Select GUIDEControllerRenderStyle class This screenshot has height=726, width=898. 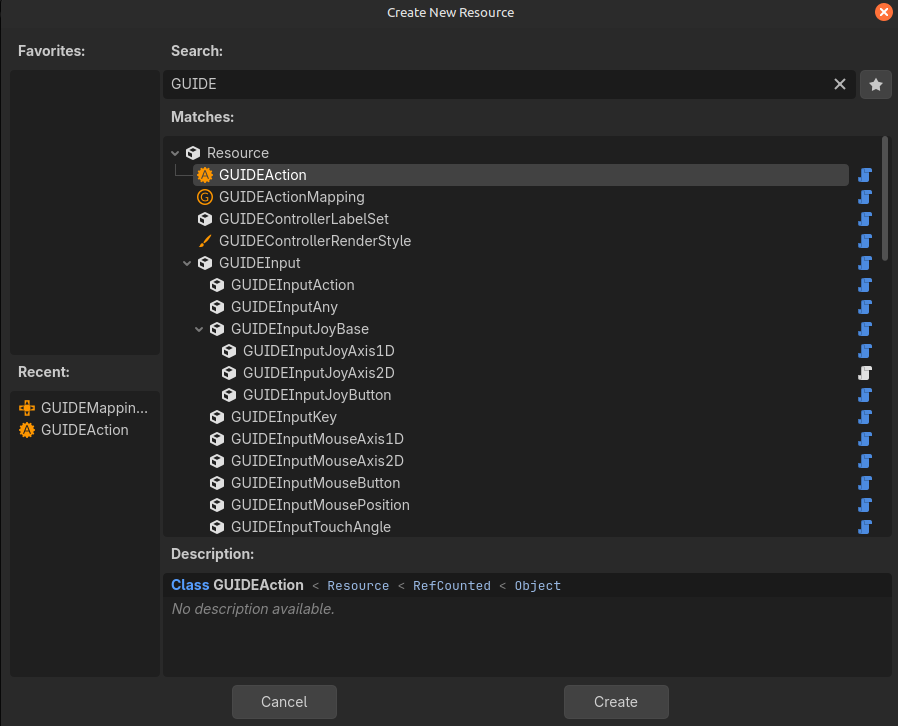(x=315, y=241)
